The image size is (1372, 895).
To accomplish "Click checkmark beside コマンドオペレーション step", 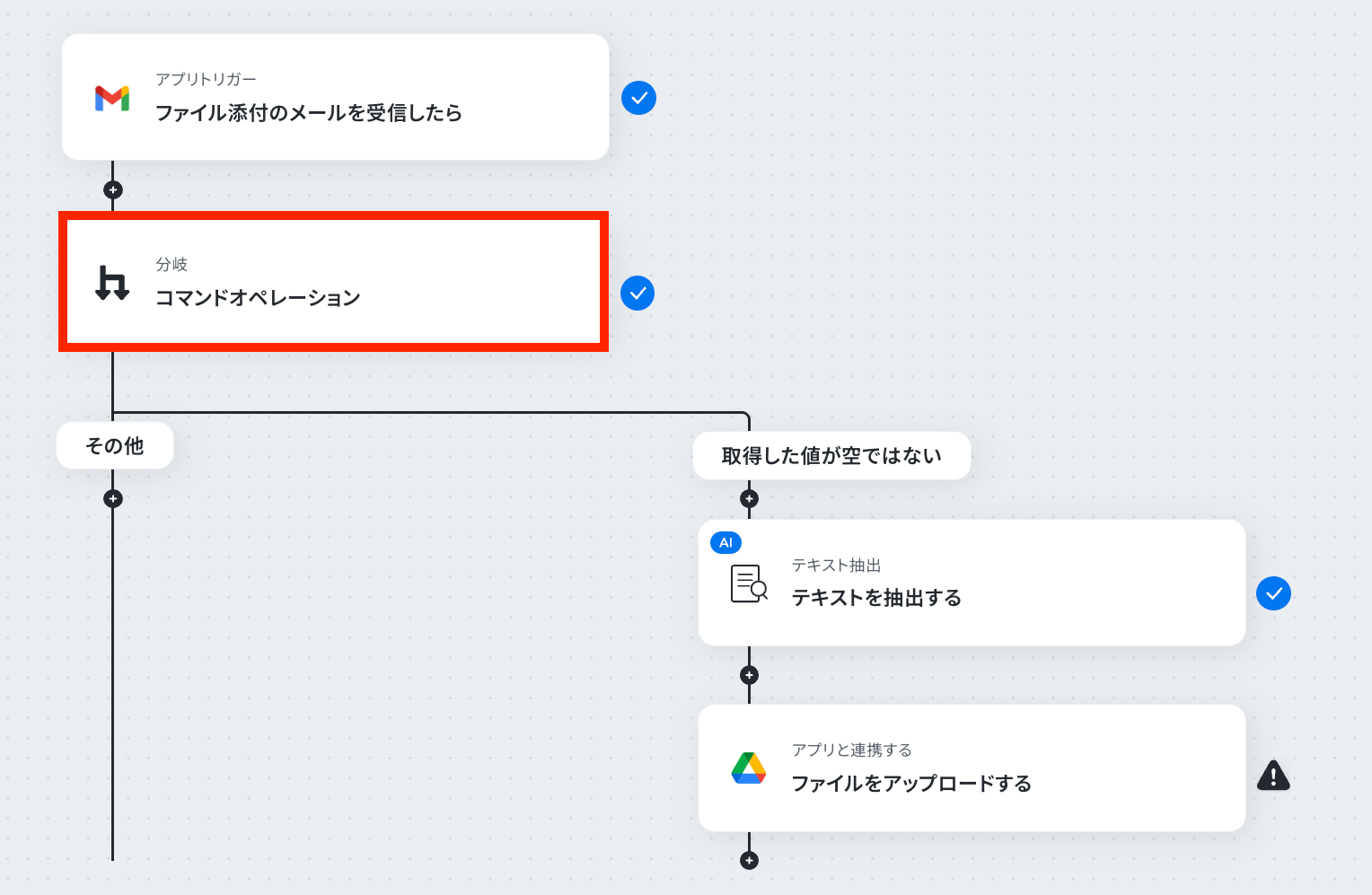I will pos(638,293).
